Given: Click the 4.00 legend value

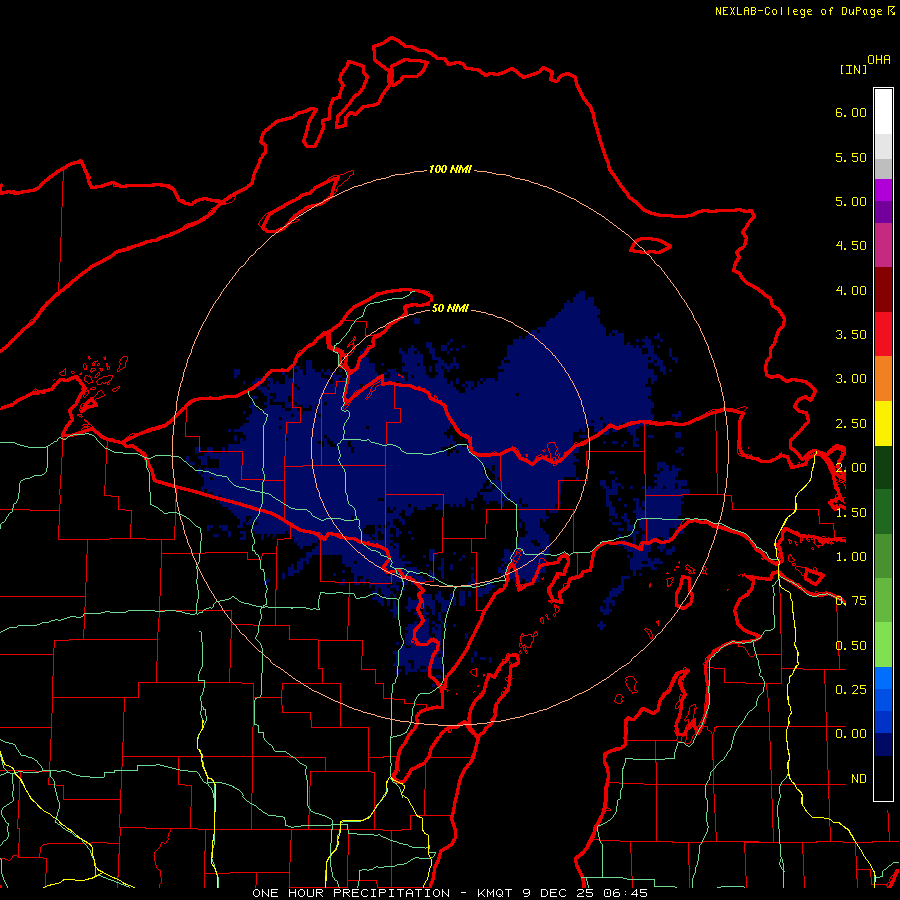Looking at the screenshot, I should point(851,290).
